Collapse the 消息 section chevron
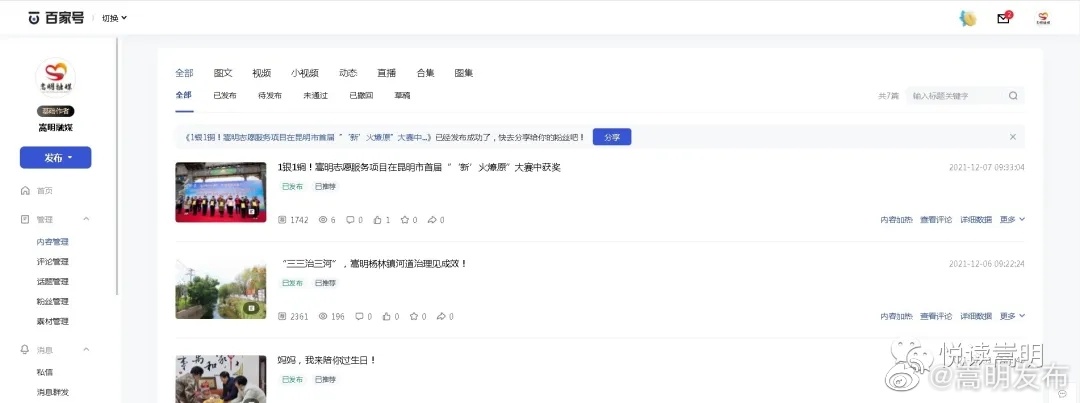 [86, 350]
